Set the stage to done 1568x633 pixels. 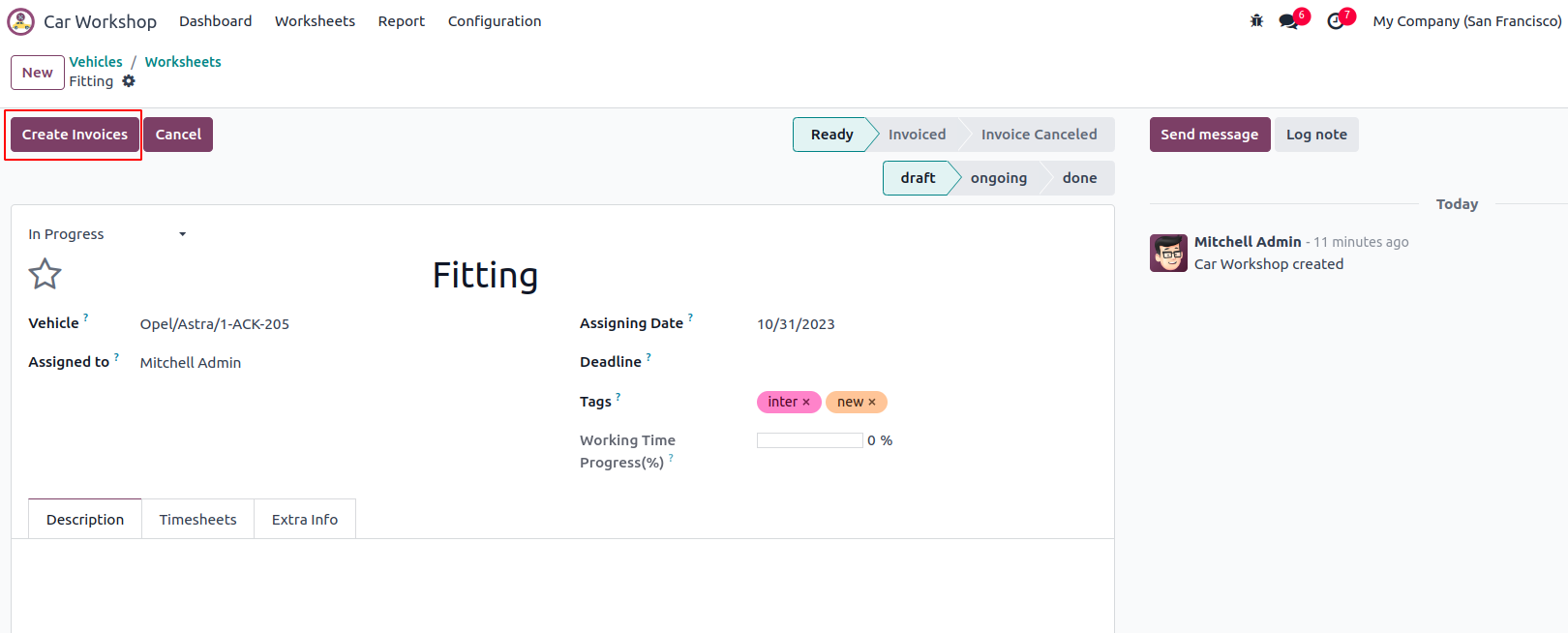1079,178
